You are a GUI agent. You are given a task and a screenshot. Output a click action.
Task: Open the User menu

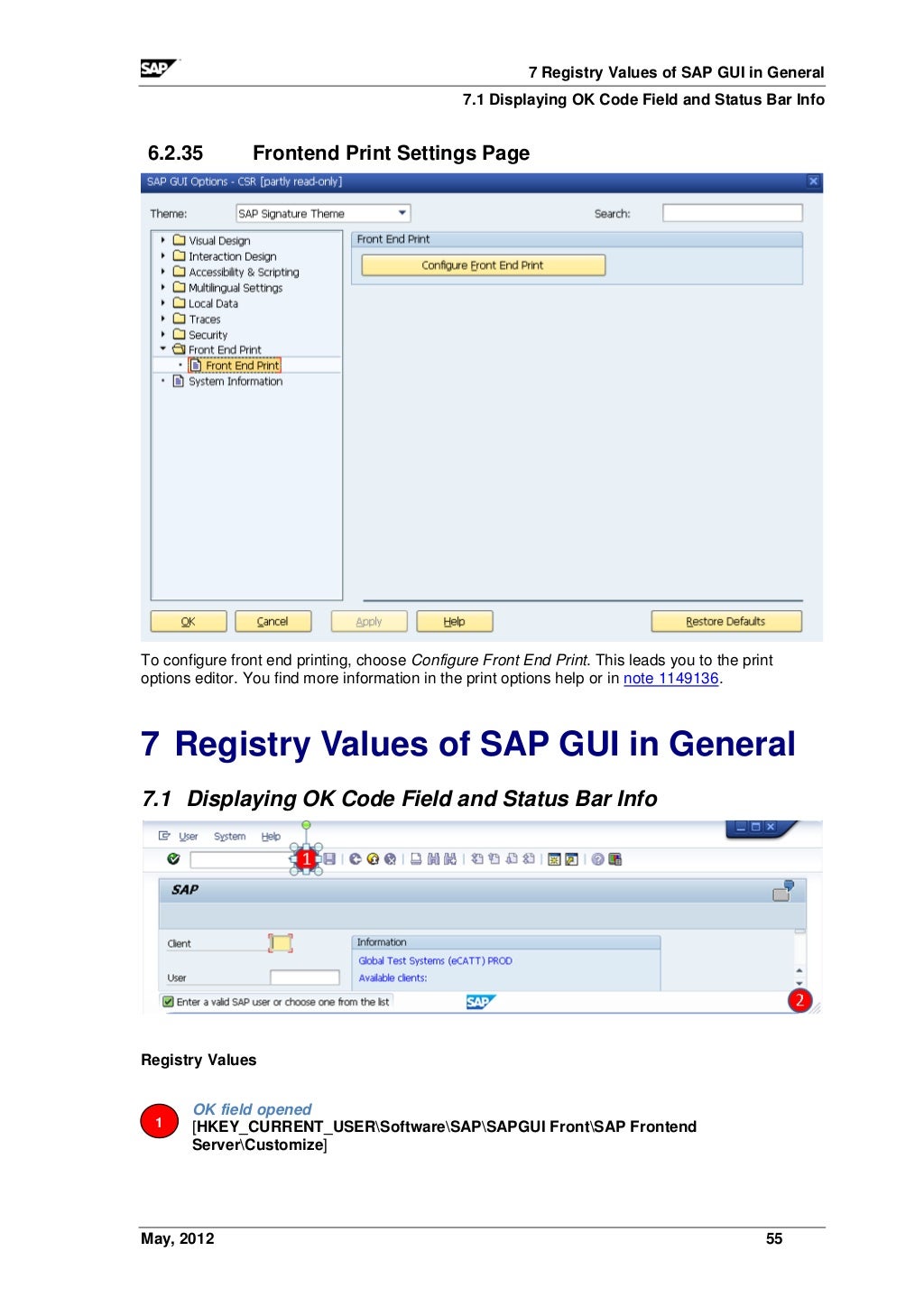click(x=188, y=837)
